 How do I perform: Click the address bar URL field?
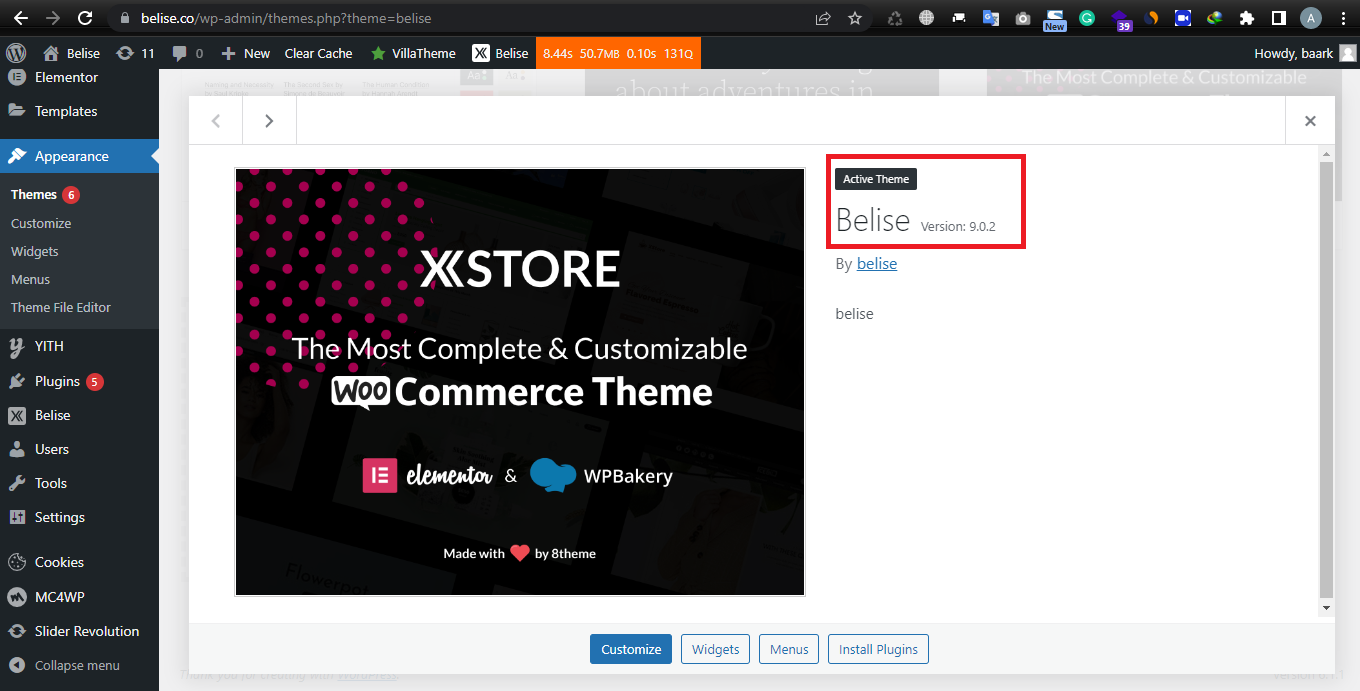pos(460,18)
